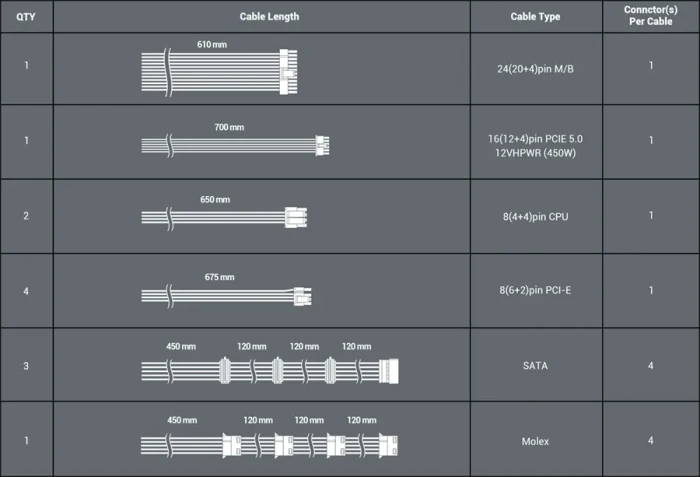This screenshot has width=700, height=477.
Task: Click quantity 1 in the 12VHPWR row
Action: pyautogui.click(x=26, y=141)
